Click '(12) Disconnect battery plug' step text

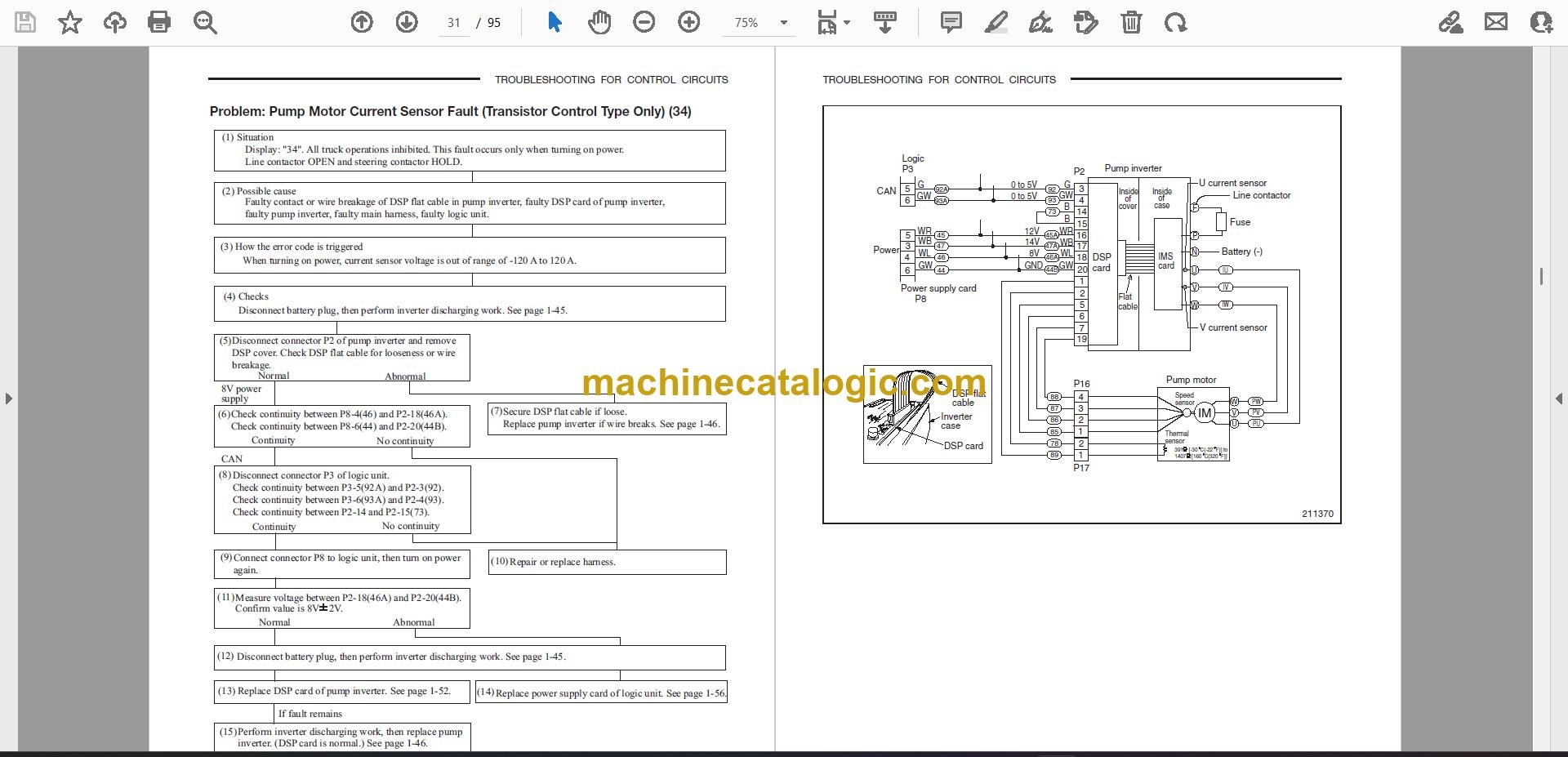point(391,657)
